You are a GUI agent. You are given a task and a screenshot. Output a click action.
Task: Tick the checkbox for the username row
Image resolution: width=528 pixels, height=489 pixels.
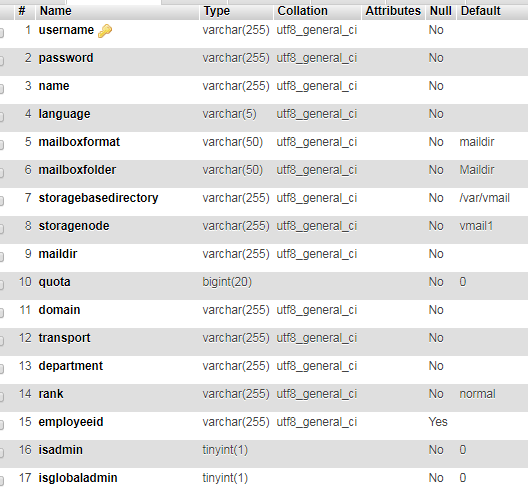click(1, 33)
